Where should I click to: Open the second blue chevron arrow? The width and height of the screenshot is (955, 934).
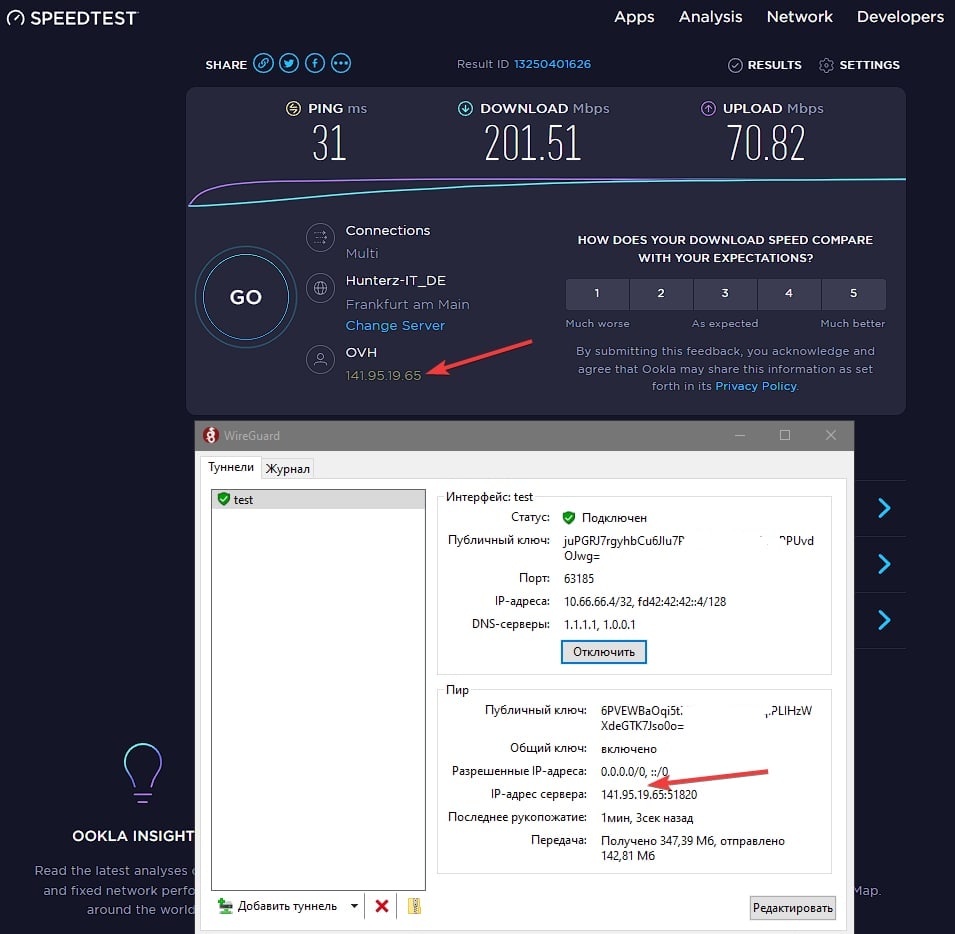[884, 564]
